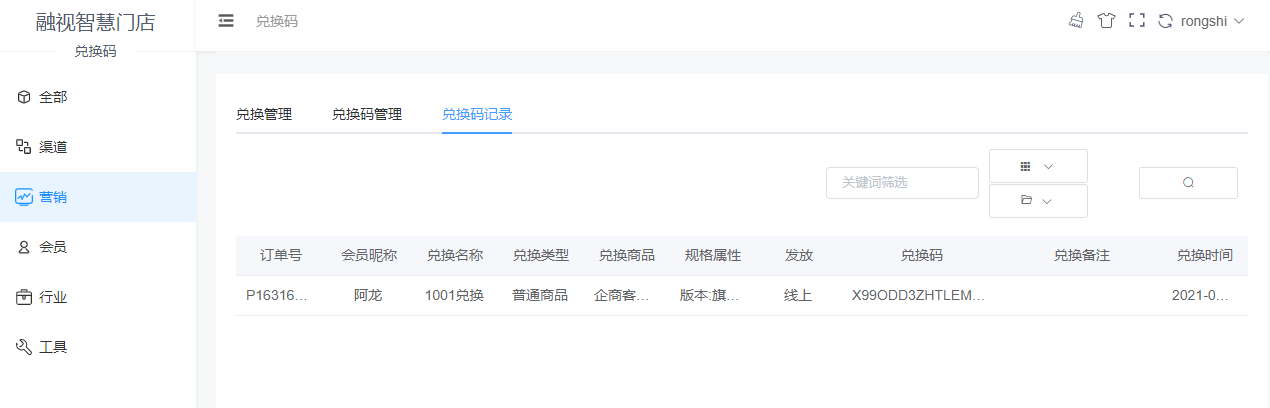Click the 兑换时间 column header
This screenshot has width=1270, height=408.
1205,256
